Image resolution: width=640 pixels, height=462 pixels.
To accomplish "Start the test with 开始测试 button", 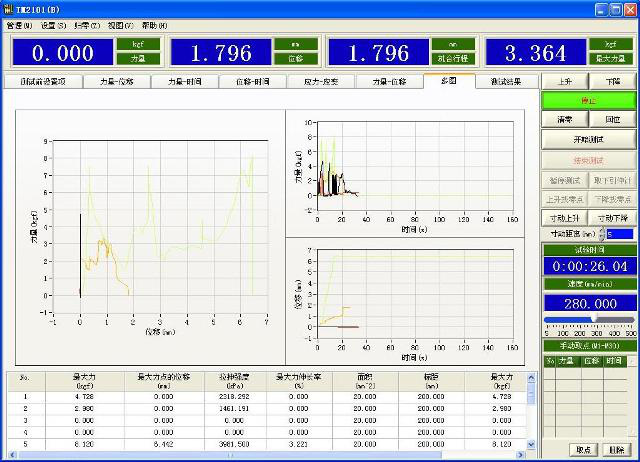I will pos(589,140).
